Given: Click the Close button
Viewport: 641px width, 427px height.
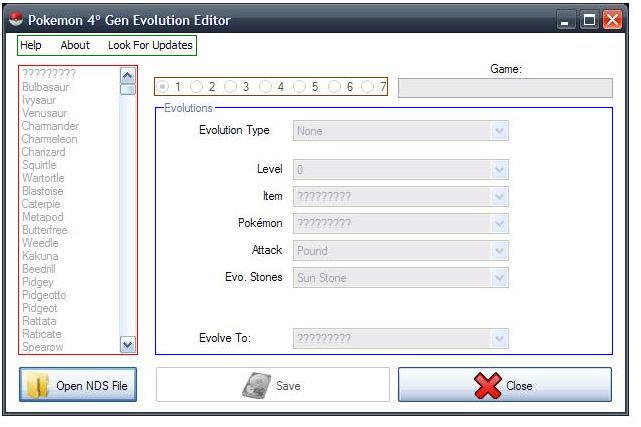Looking at the screenshot, I should (x=505, y=385).
